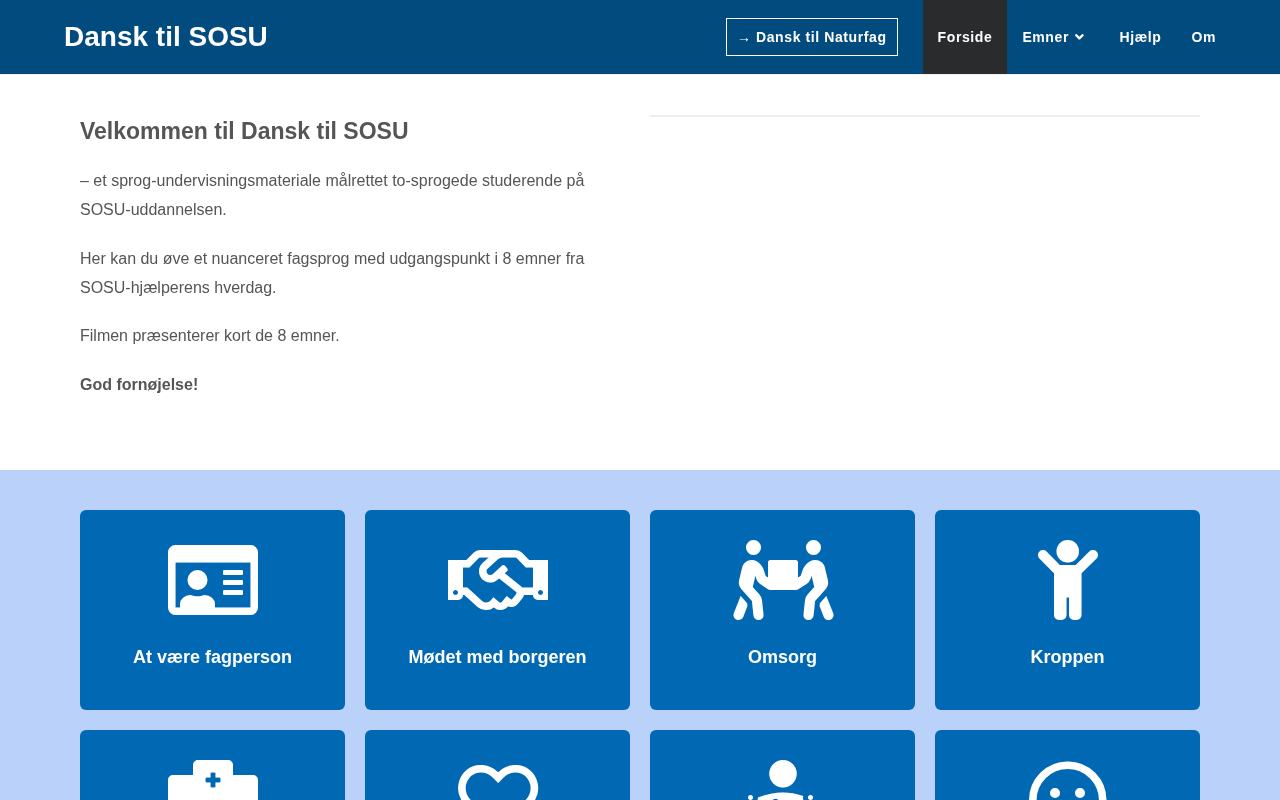Open the Dansk til SOSU site title

166,37
